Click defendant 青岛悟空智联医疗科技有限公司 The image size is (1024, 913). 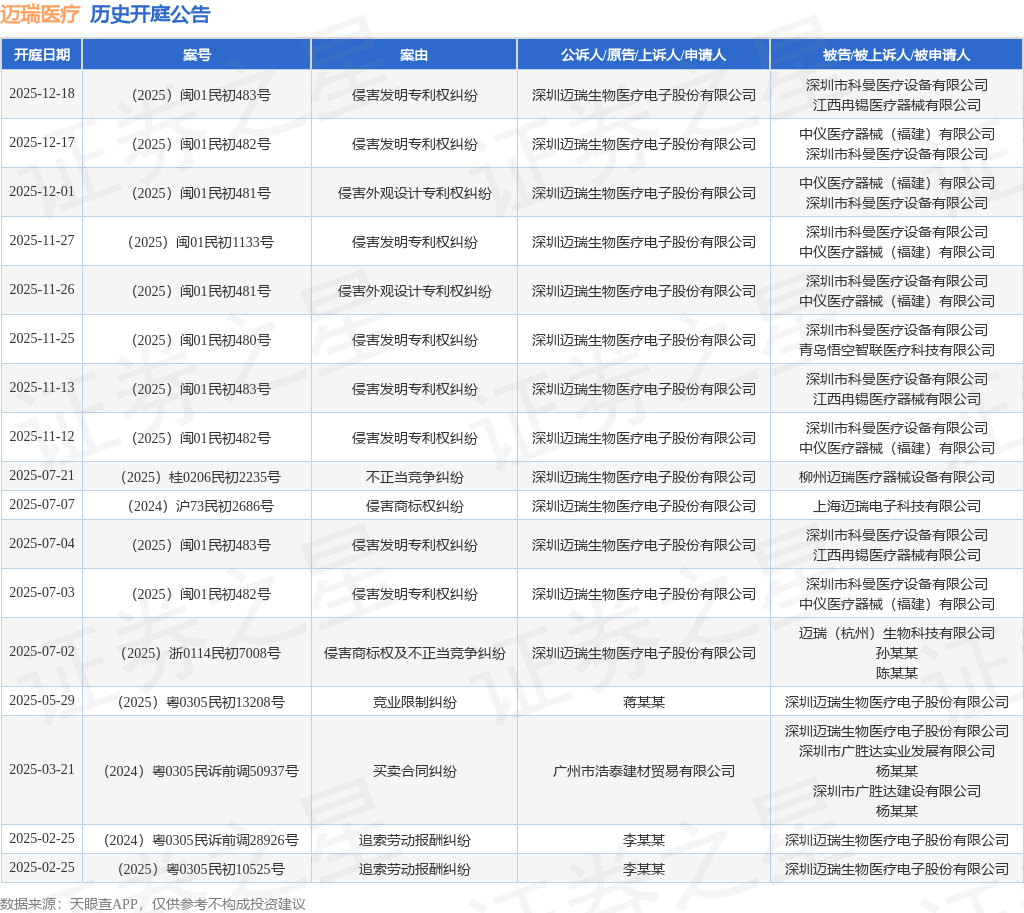click(897, 350)
